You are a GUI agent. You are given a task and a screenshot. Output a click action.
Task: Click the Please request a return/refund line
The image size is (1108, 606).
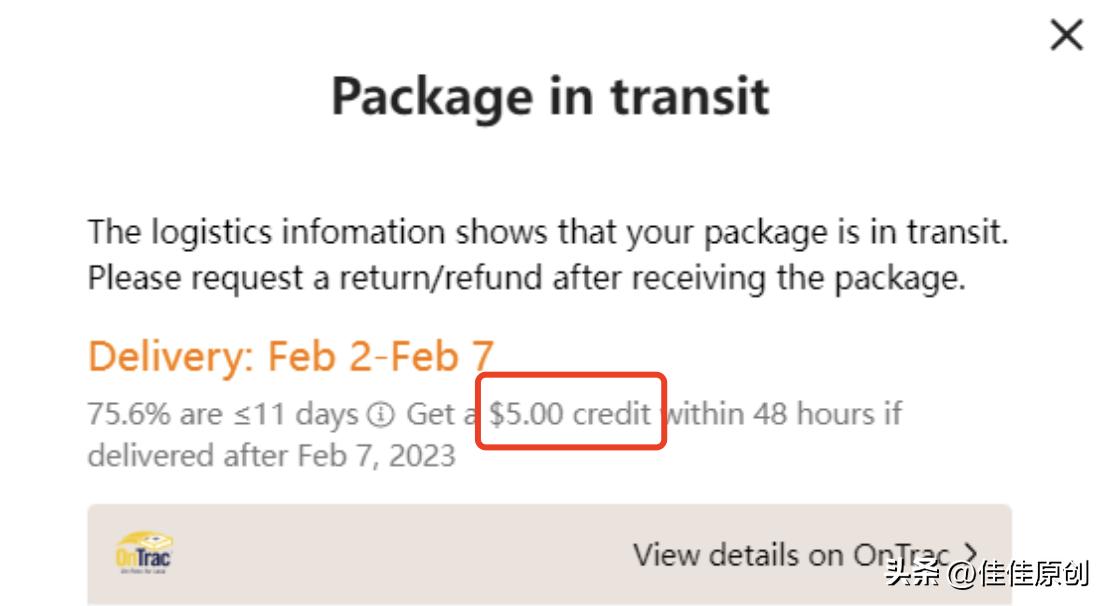526,277
